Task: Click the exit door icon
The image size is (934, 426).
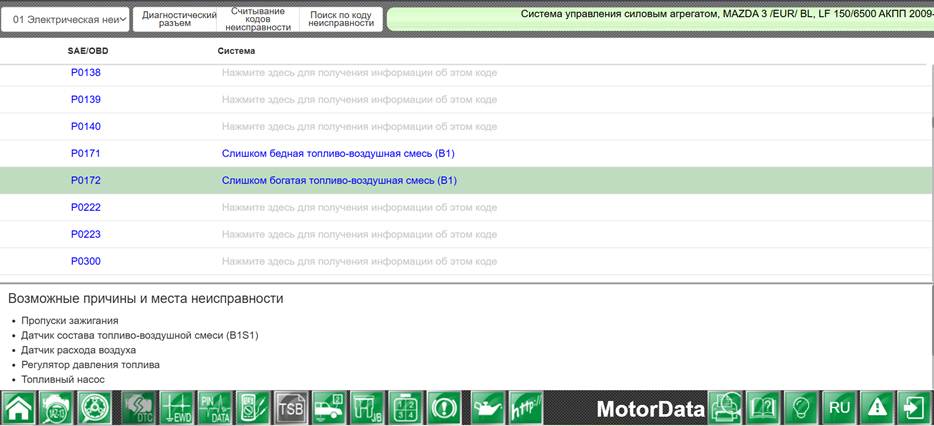Action: tap(915, 408)
